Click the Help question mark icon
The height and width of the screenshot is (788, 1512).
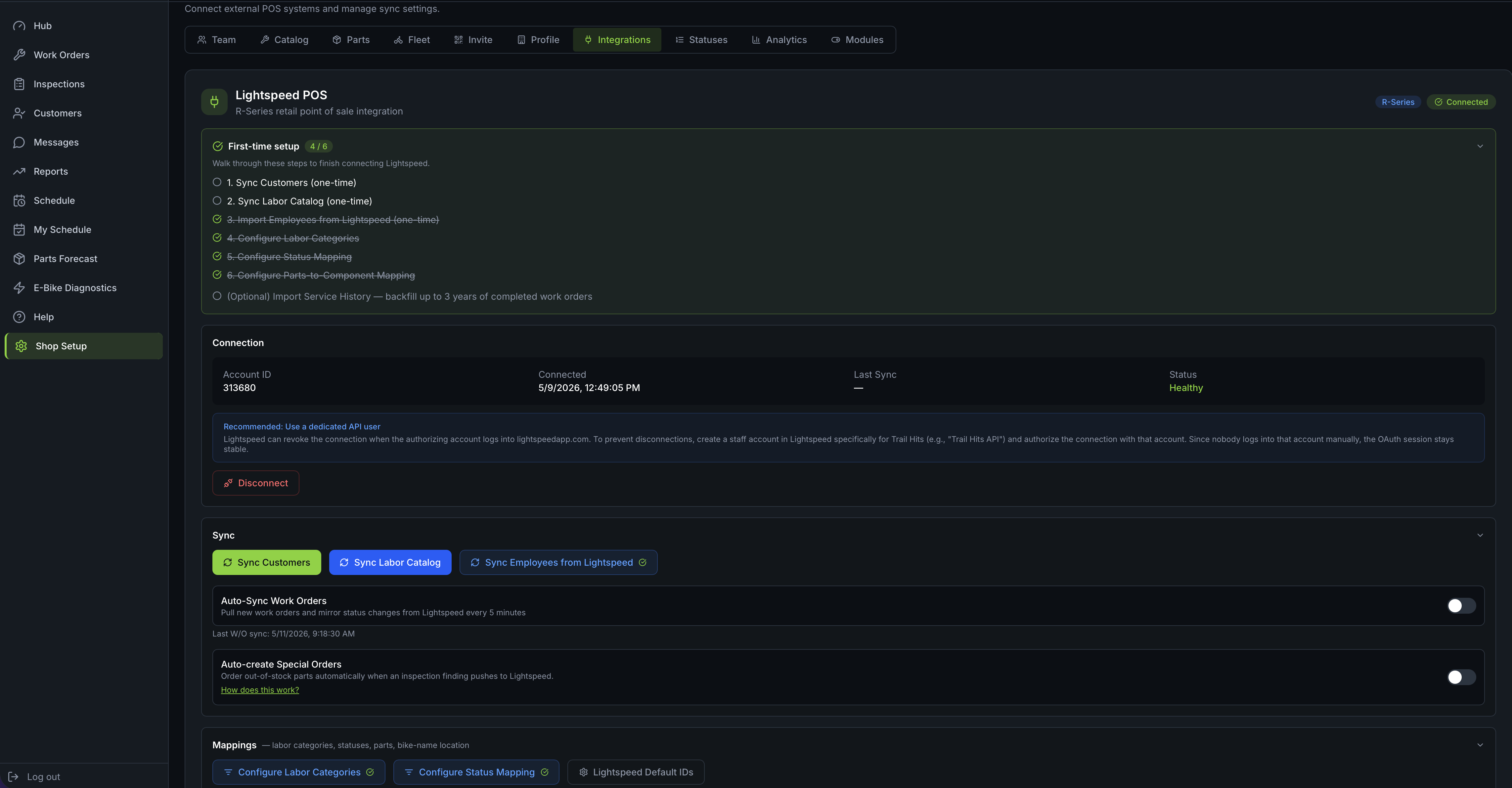pos(20,317)
